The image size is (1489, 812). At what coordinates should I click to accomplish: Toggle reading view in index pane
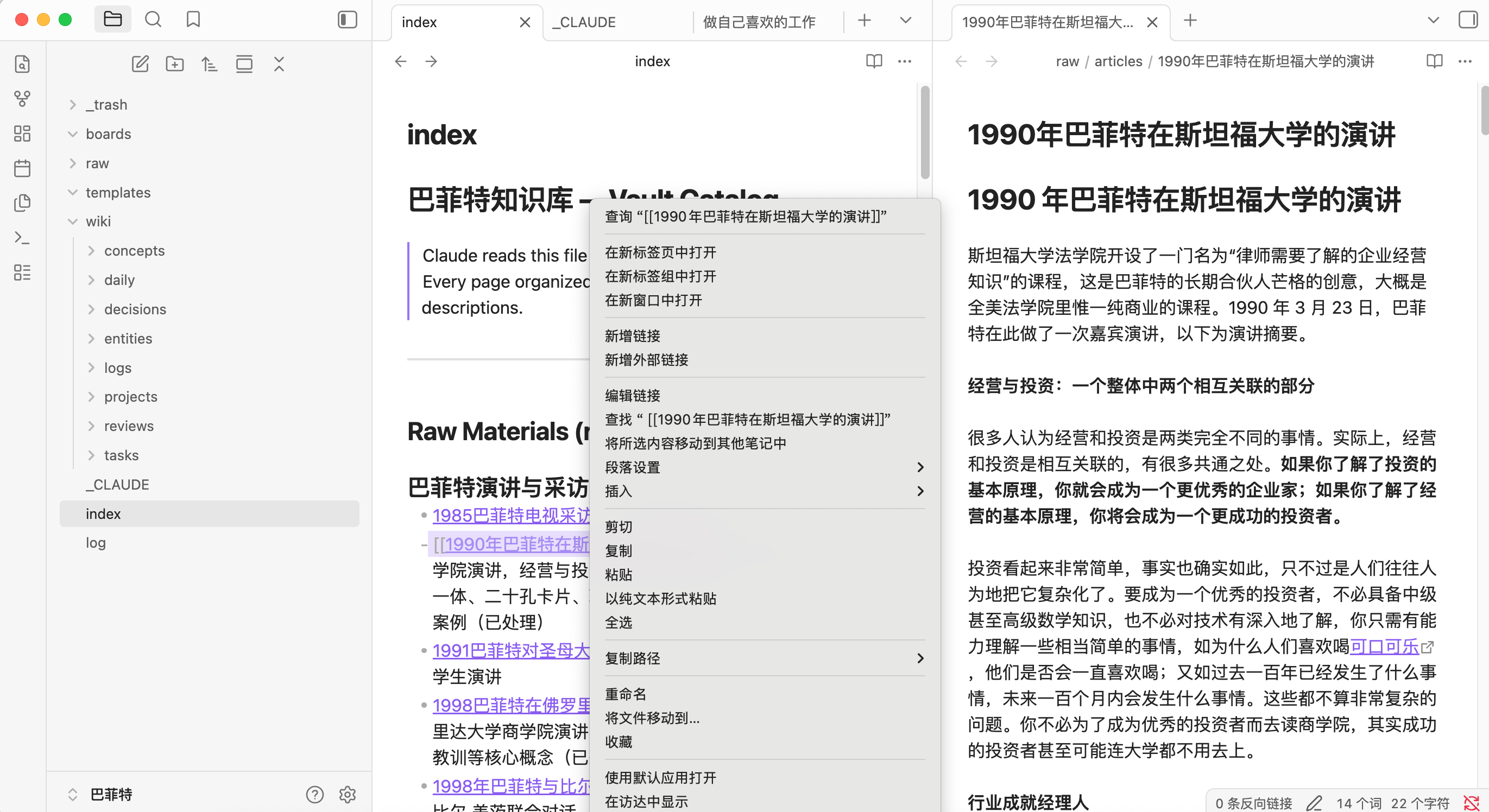click(874, 61)
